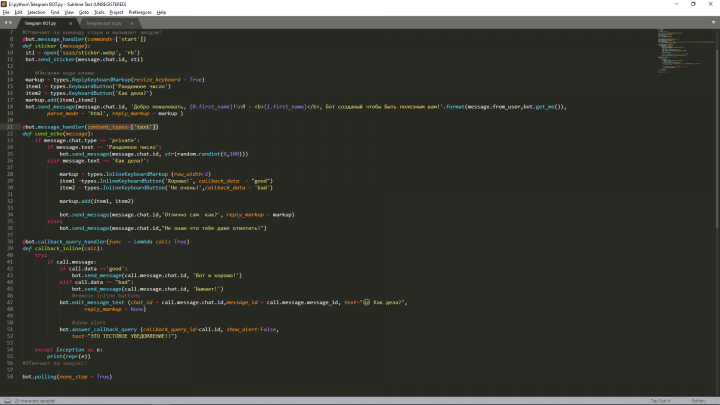The image size is (720, 405).
Task: Open the File menu
Action: [x=6, y=12]
